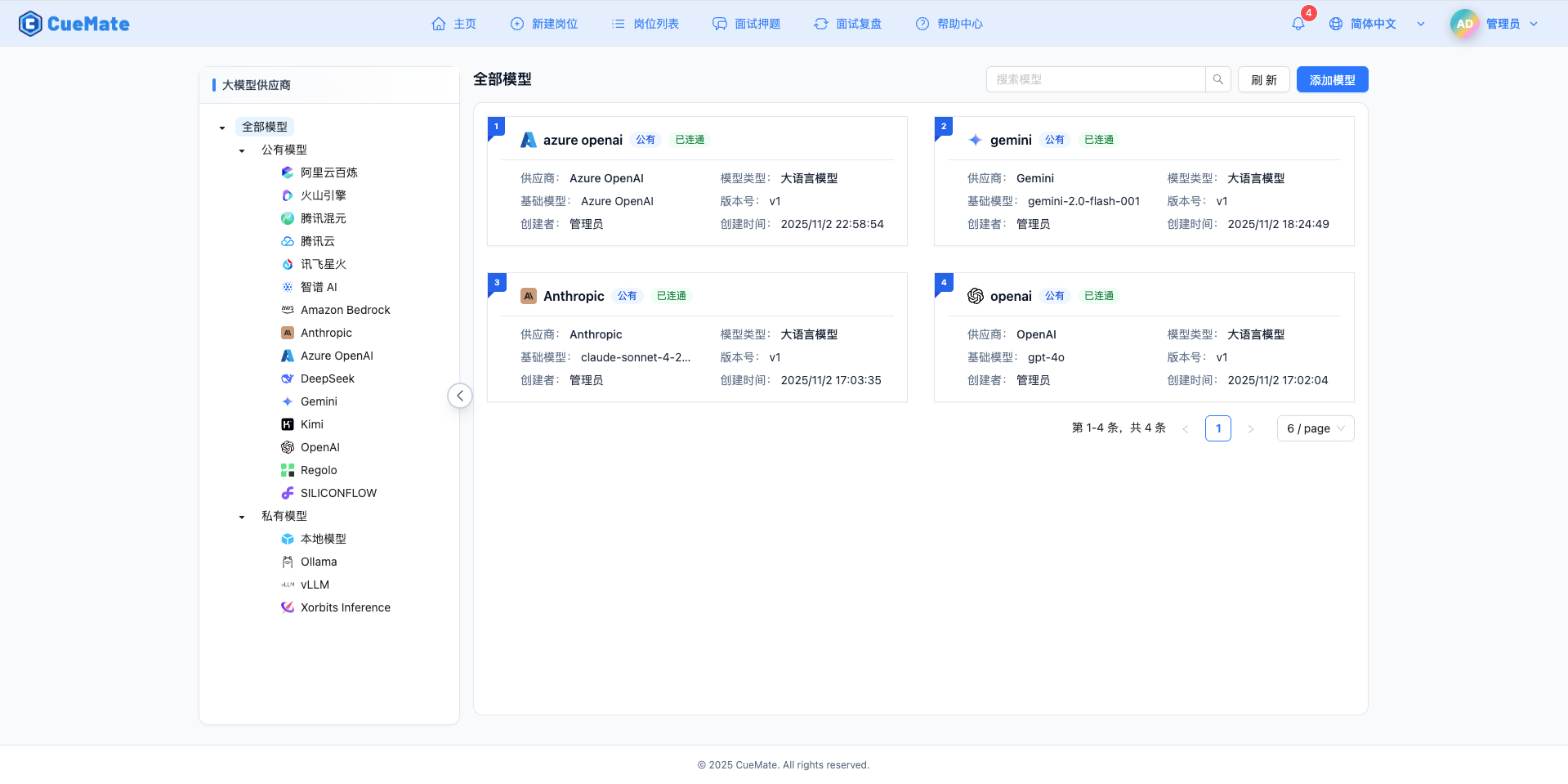This screenshot has width=1568, height=784.
Task: Click inside the 搜索模型 input field
Action: click(1095, 79)
